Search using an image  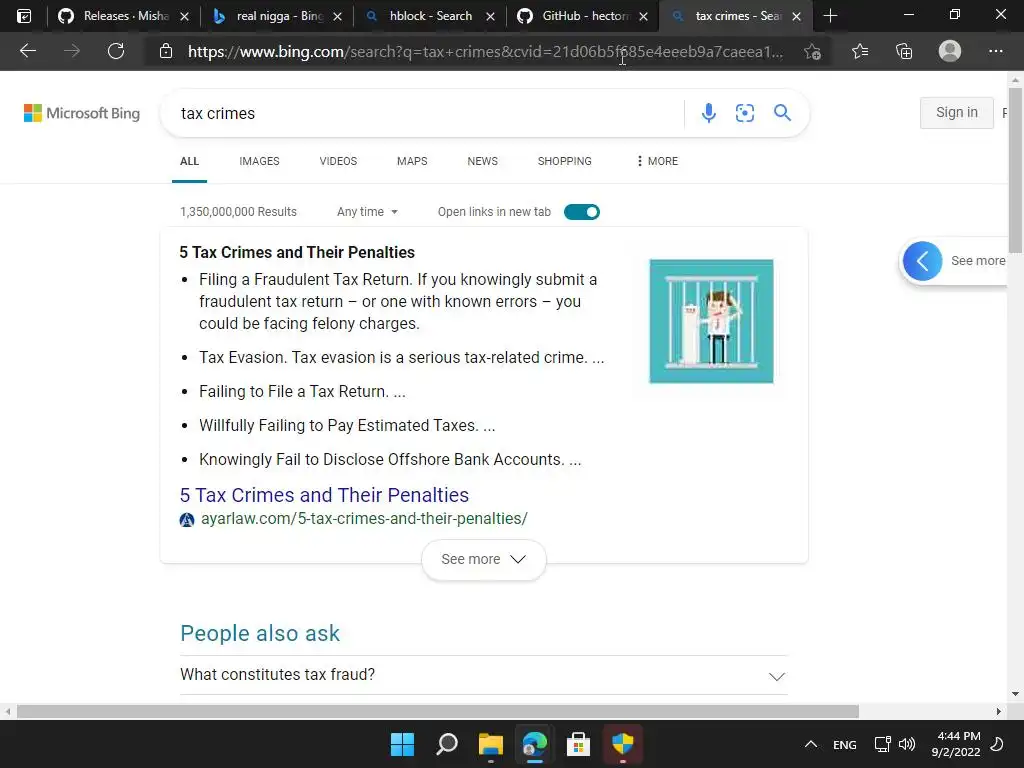click(x=744, y=113)
